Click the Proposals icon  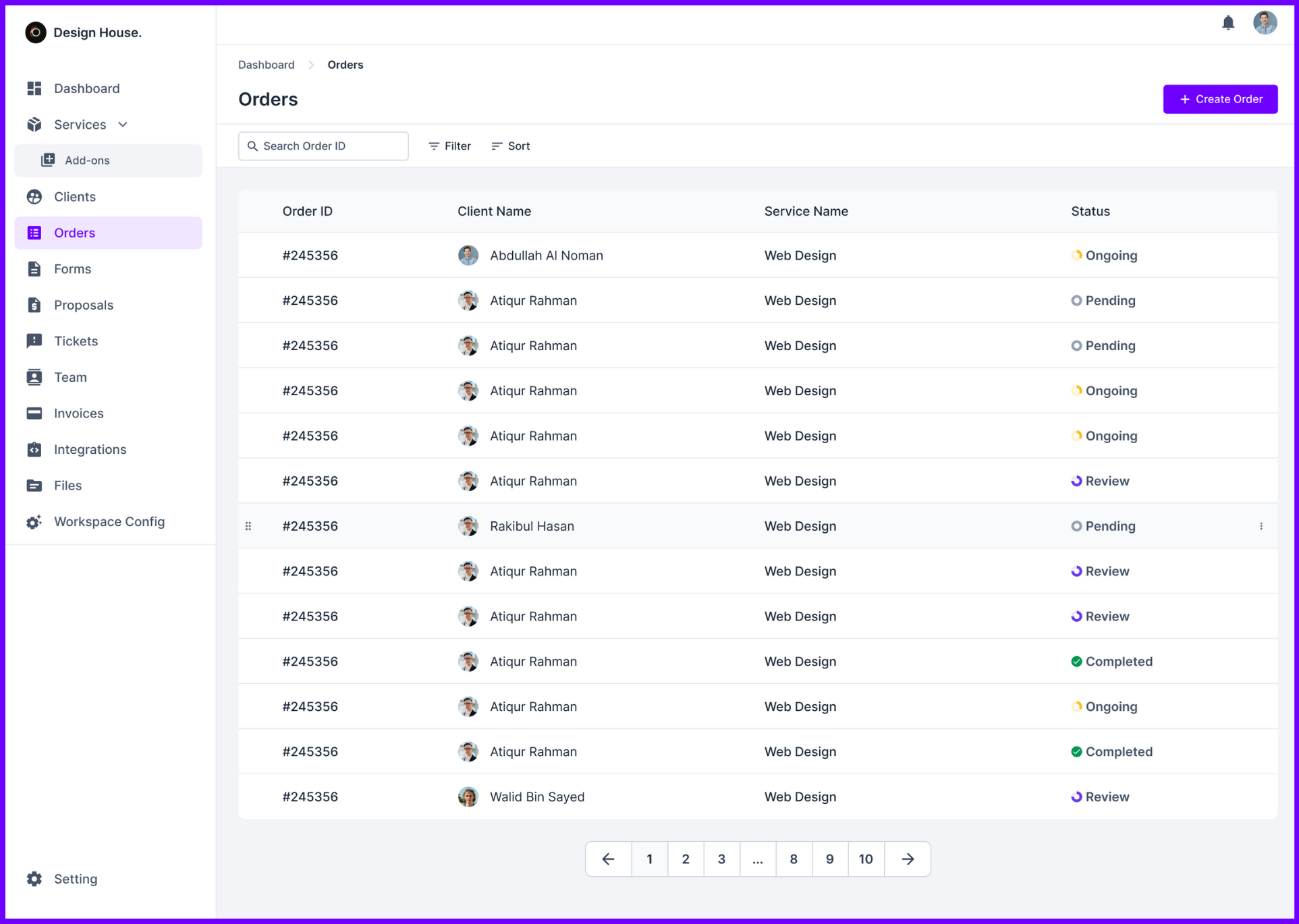[34, 305]
